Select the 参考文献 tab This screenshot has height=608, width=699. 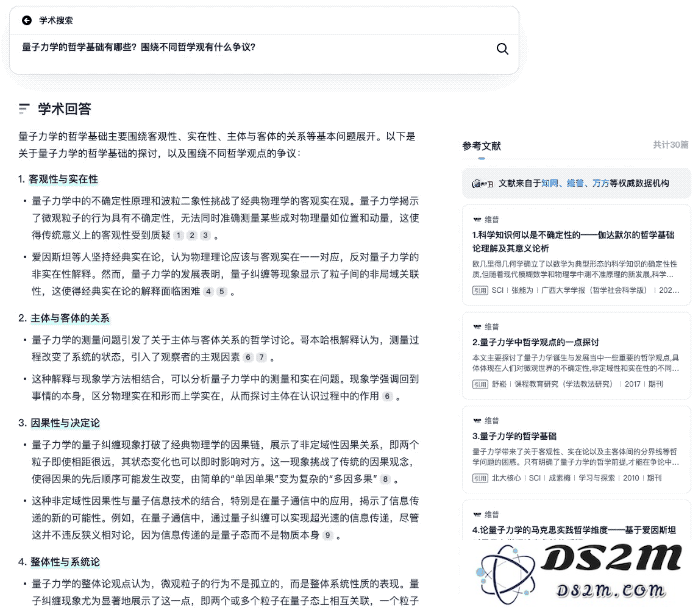(481, 146)
